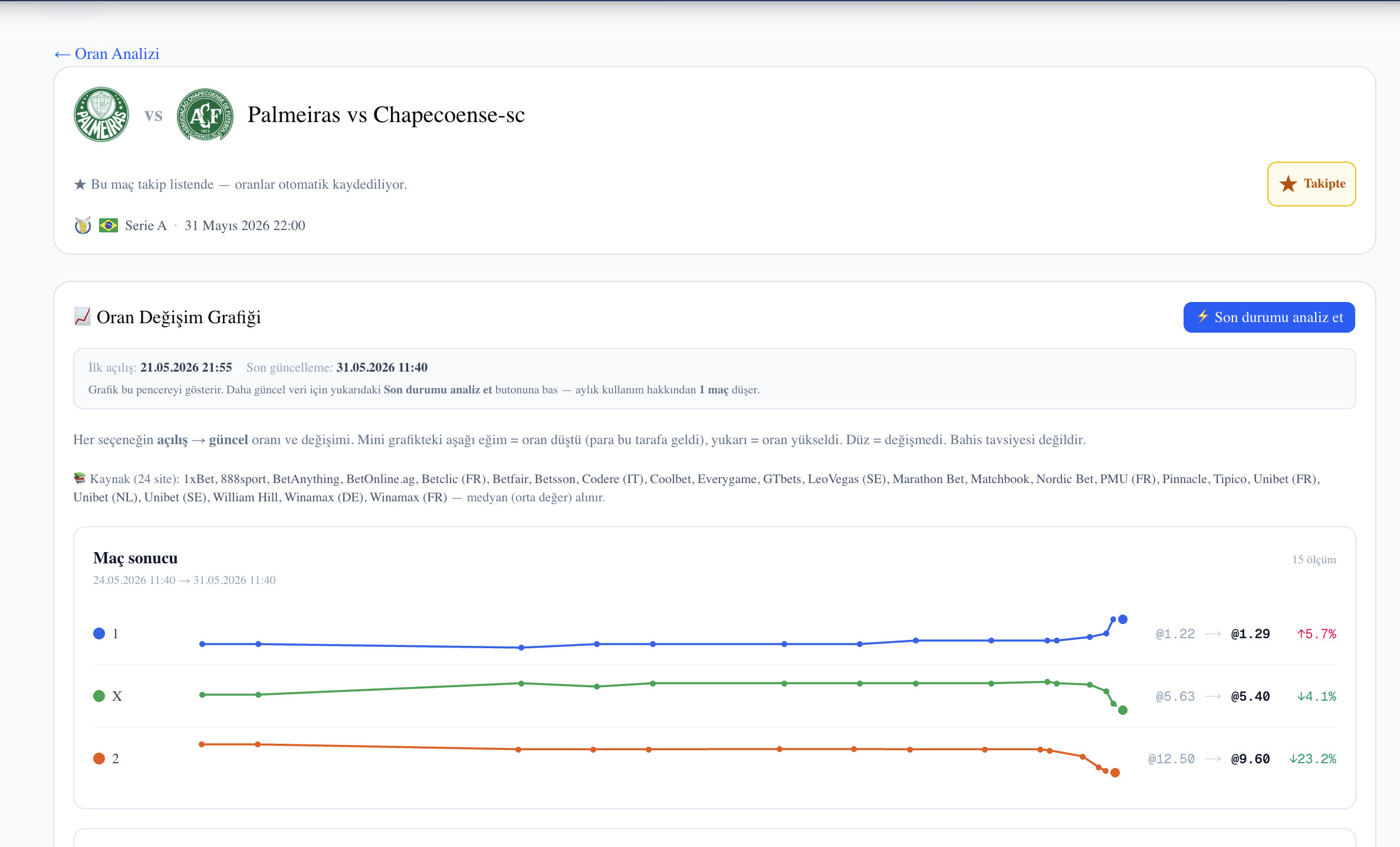Click the star icon in Takipte button
Screen dimensions: 1400x847
(x=1288, y=184)
